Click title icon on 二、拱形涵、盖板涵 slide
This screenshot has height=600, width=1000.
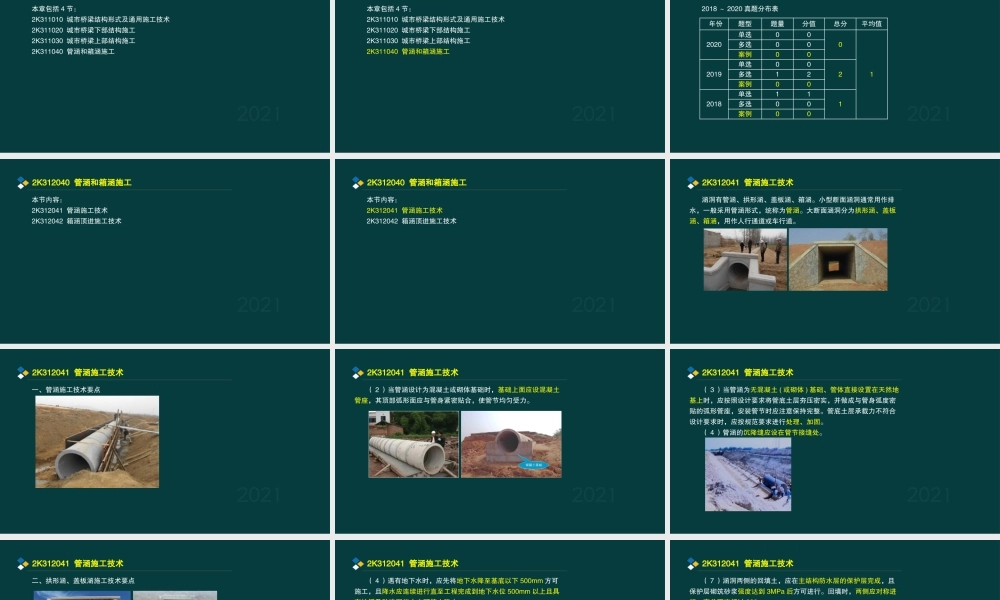click(23, 564)
